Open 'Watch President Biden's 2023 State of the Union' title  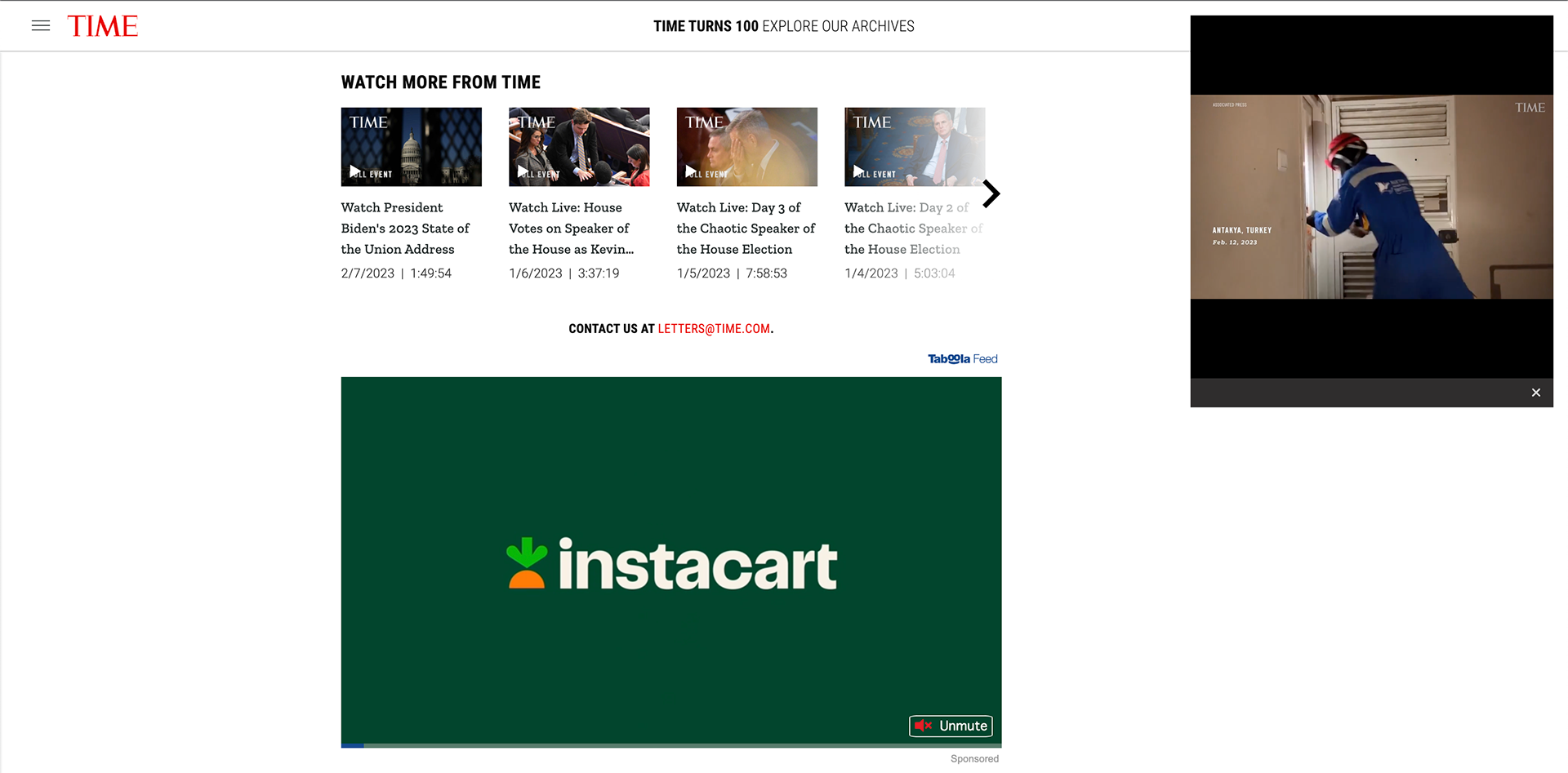[x=406, y=229]
